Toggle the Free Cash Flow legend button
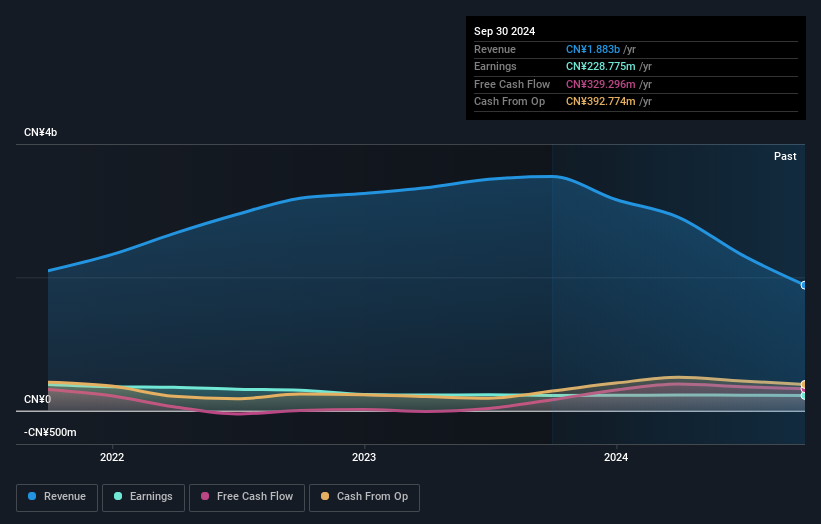This screenshot has width=821, height=524. point(247,497)
